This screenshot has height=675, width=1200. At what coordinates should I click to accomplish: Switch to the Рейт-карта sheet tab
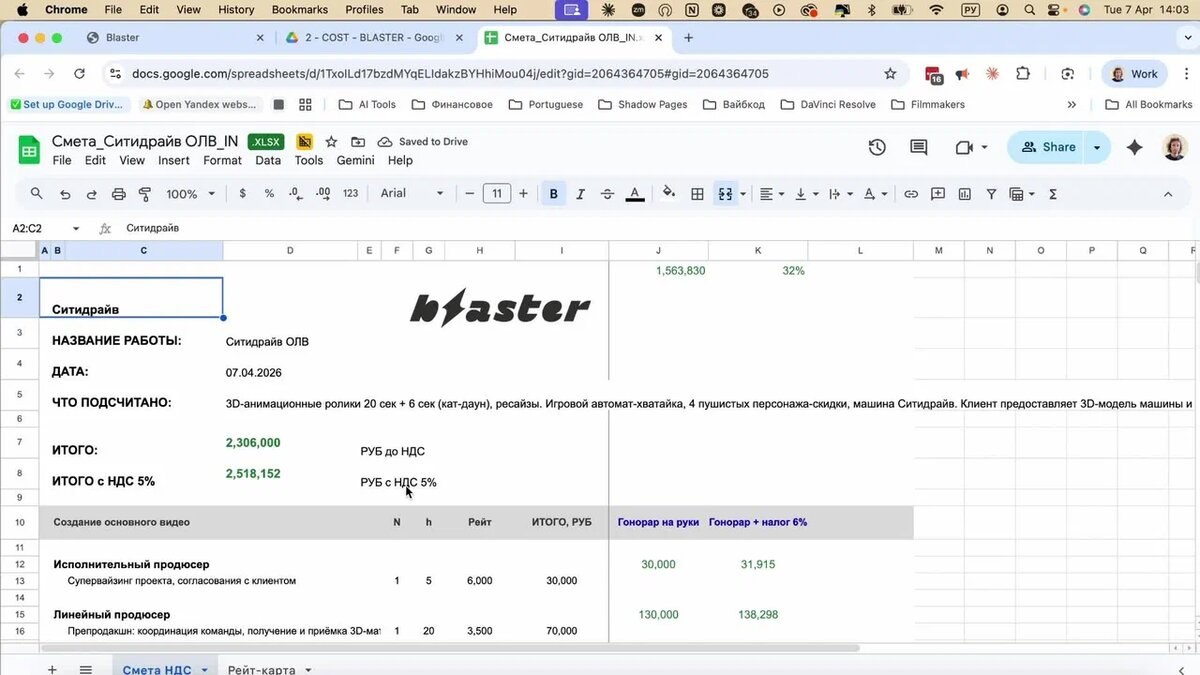[x=261, y=670]
